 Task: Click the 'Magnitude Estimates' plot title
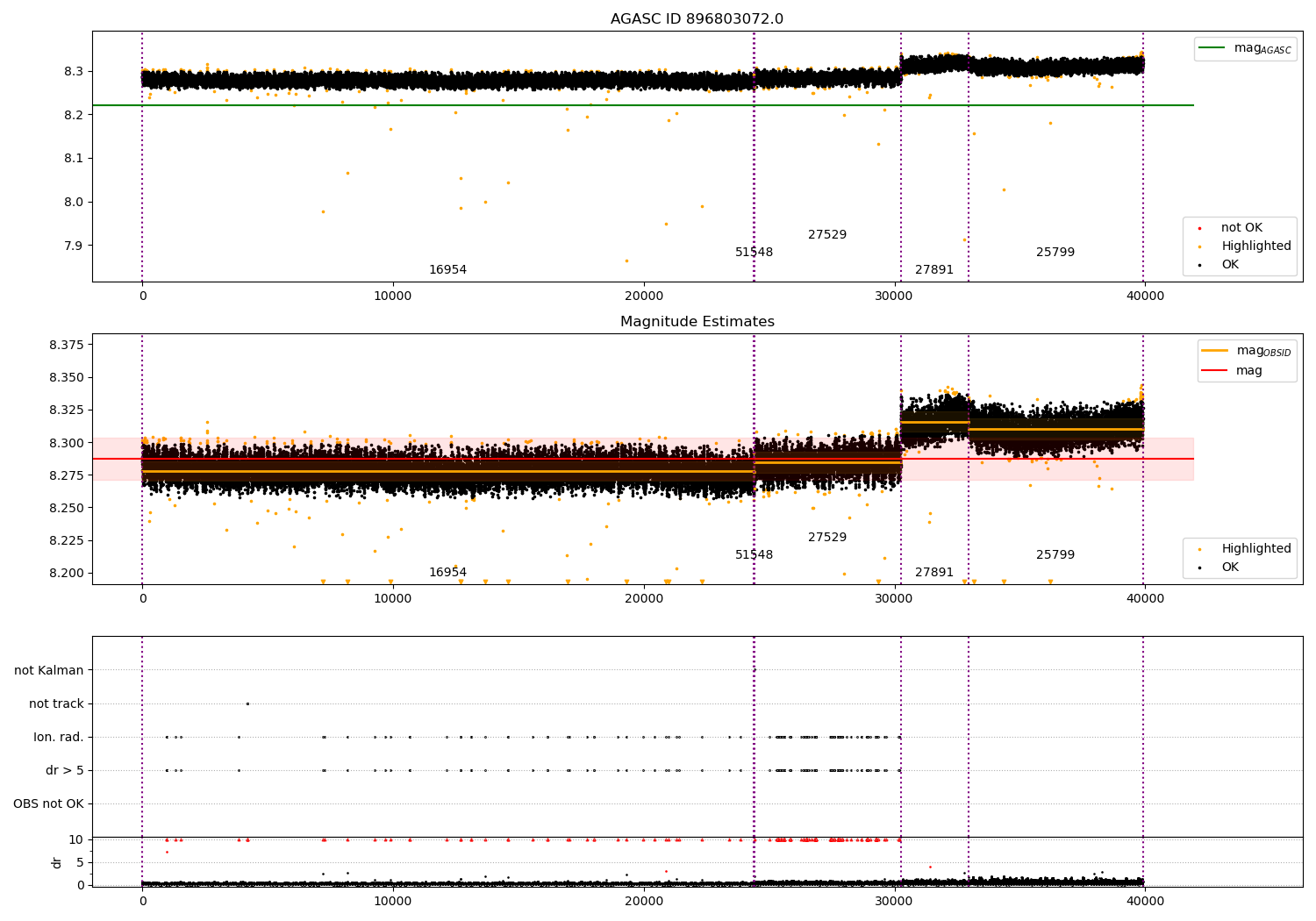[x=697, y=322]
